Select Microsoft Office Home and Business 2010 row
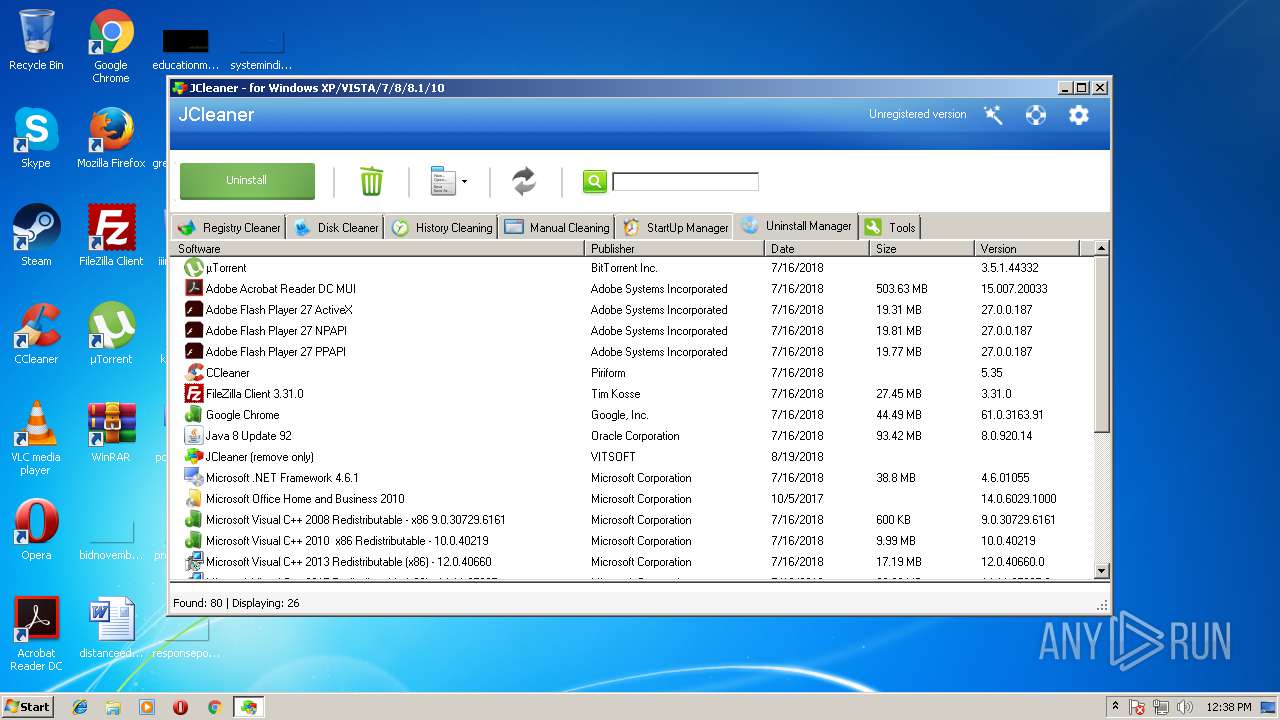 [632, 499]
